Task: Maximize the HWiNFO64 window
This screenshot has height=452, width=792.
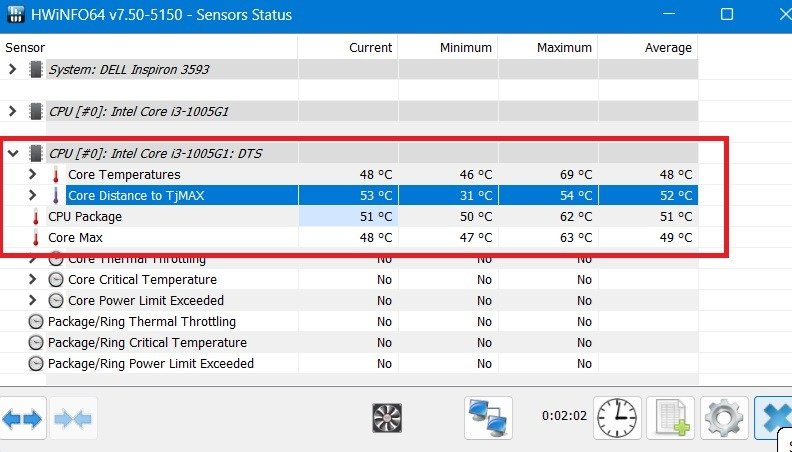Action: 727,15
